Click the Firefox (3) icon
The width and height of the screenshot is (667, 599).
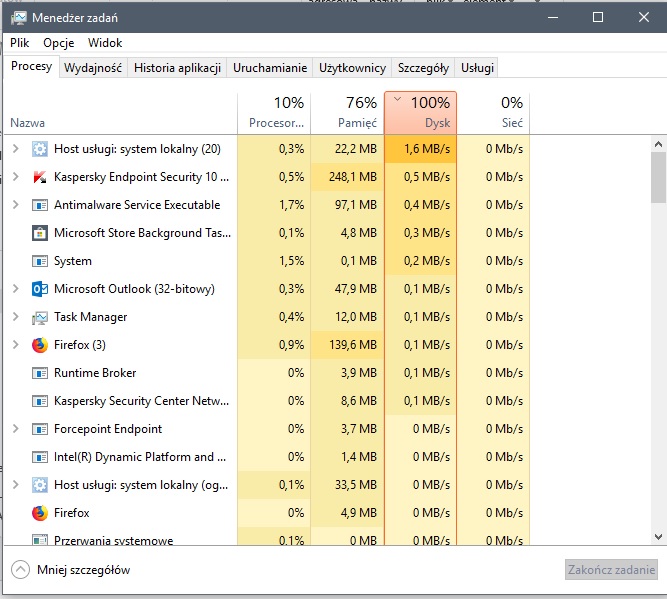click(40, 345)
